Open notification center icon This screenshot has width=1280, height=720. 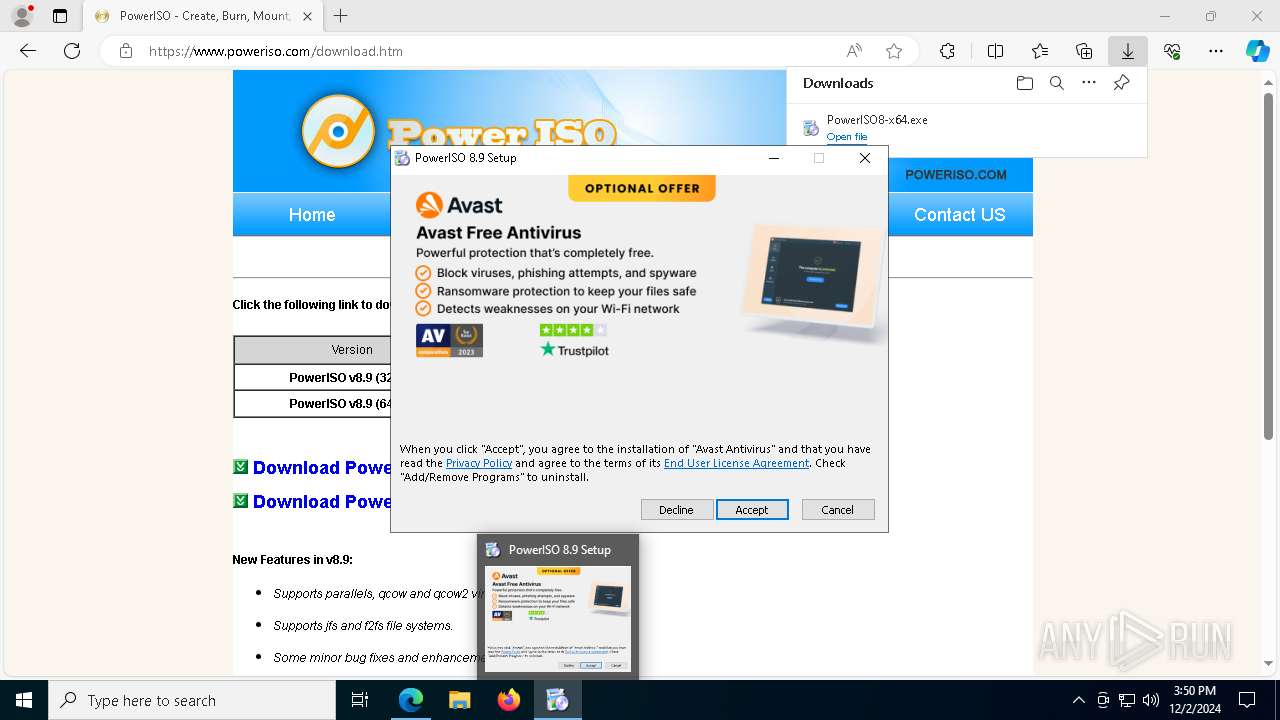[x=1247, y=700]
